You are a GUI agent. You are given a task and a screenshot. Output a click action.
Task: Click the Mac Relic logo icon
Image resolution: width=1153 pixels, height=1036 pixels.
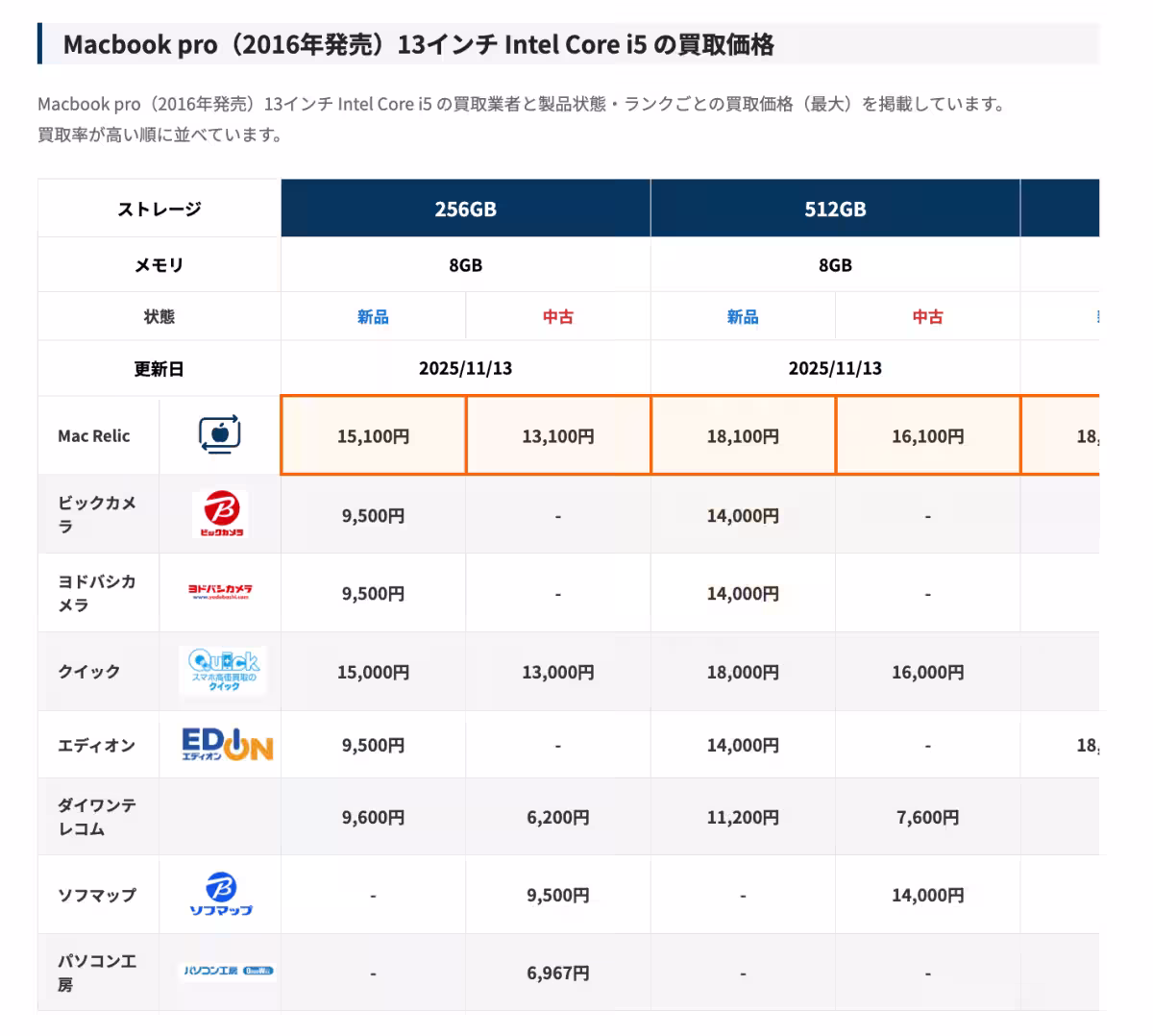220,435
